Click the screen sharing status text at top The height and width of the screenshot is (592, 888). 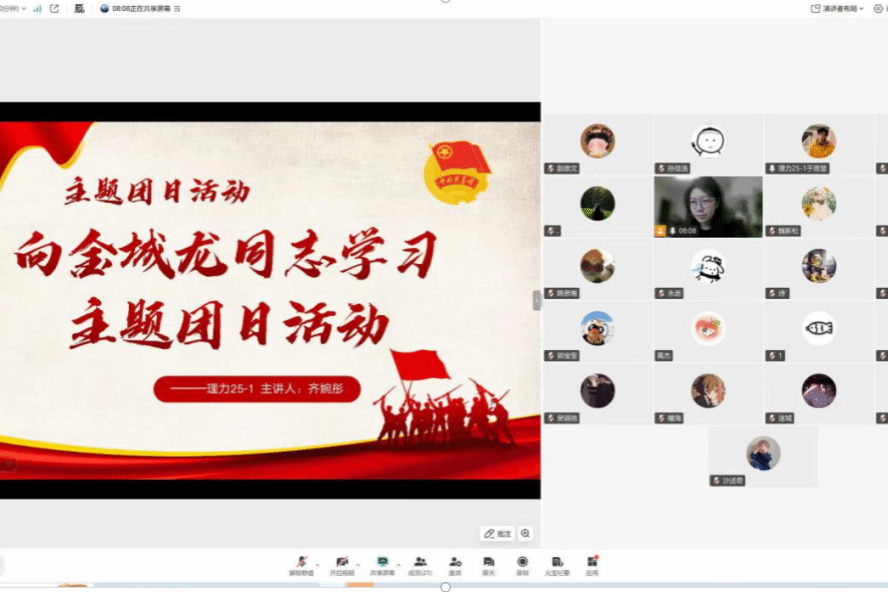coord(141,8)
